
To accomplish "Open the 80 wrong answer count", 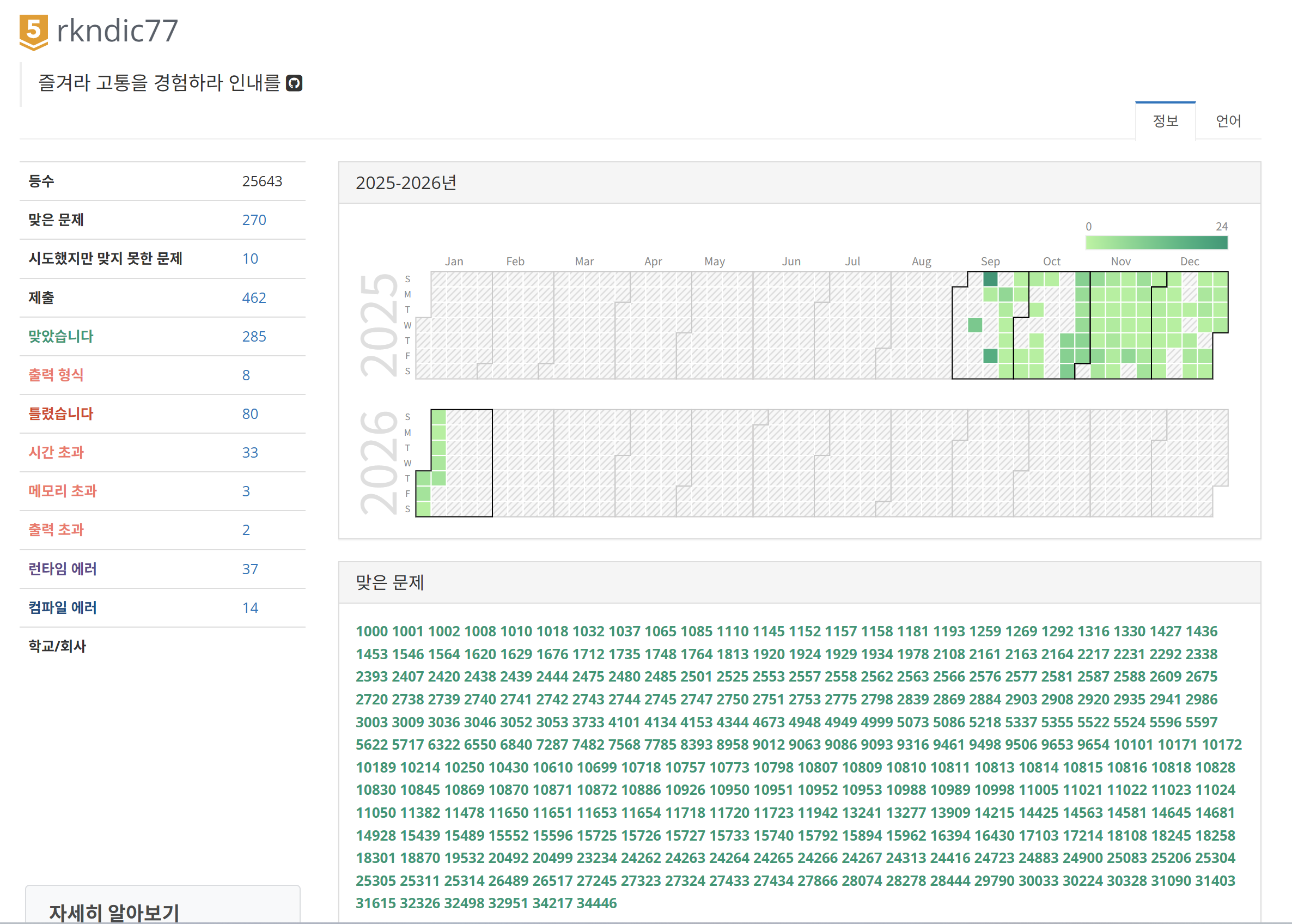I will click(249, 414).
